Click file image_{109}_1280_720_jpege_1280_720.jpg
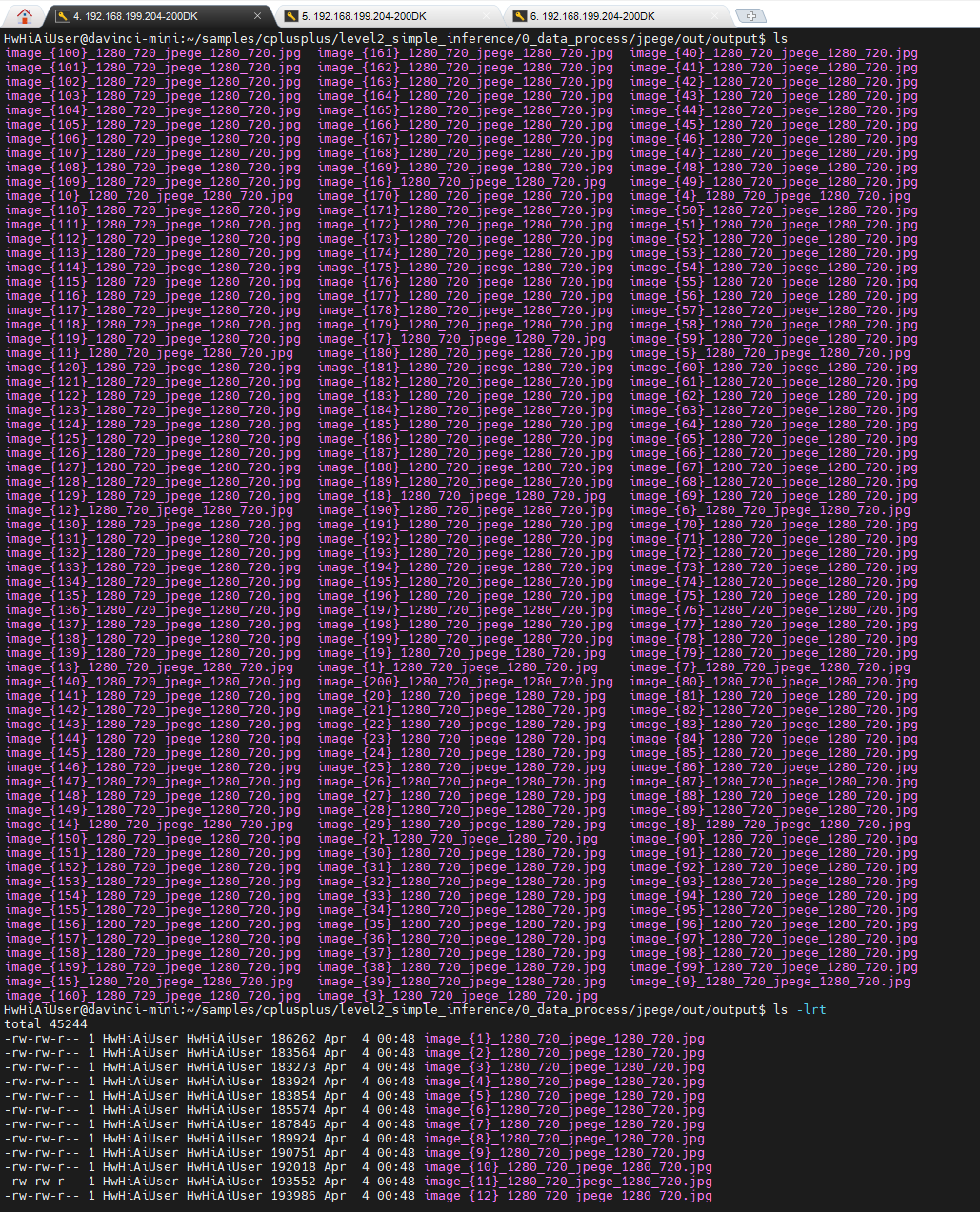The width and height of the screenshot is (980, 1212). click(153, 182)
